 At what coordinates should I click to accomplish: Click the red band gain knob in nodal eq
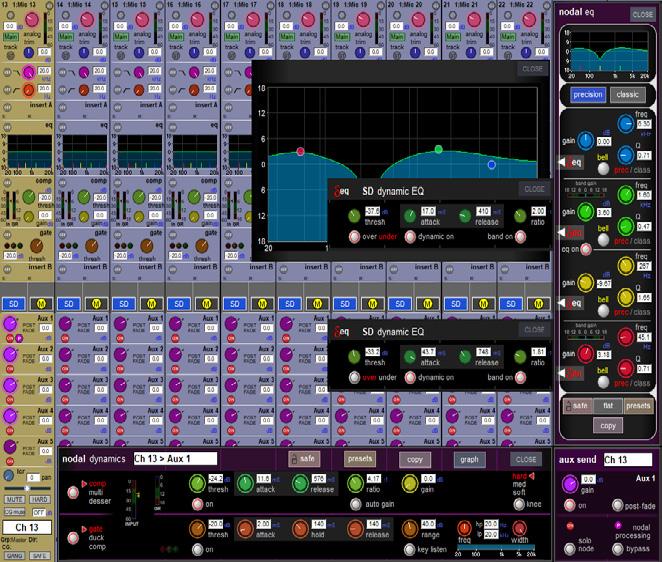pyautogui.click(x=586, y=354)
